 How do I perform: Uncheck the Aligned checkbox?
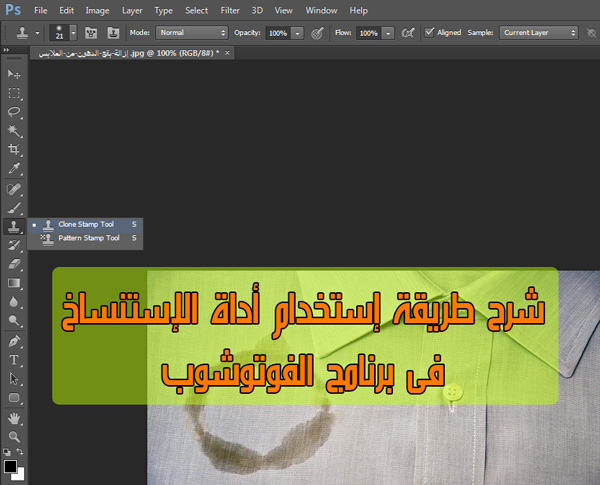pos(429,32)
